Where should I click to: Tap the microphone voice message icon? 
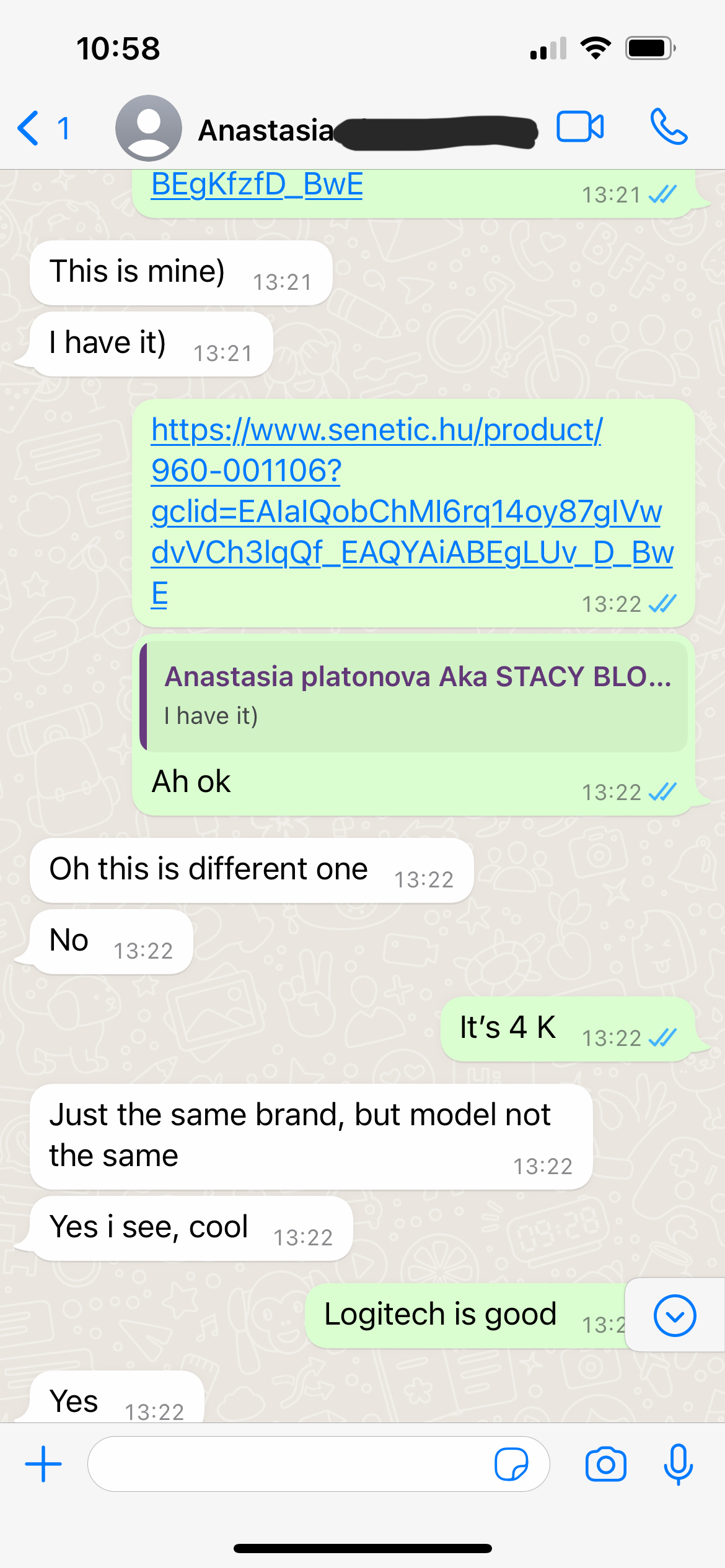click(678, 1464)
